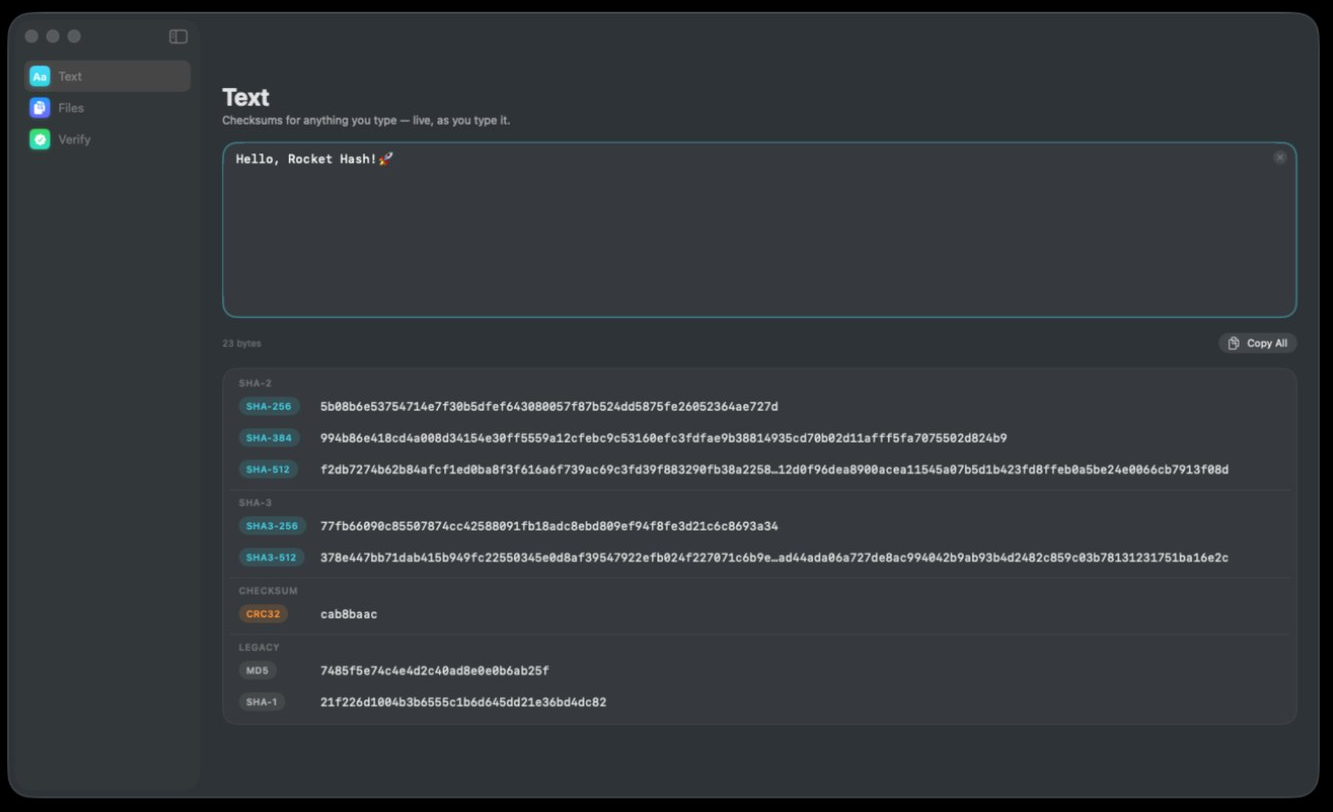Image resolution: width=1333 pixels, height=812 pixels.
Task: Click the "23 bytes" size label
Action: coord(241,343)
